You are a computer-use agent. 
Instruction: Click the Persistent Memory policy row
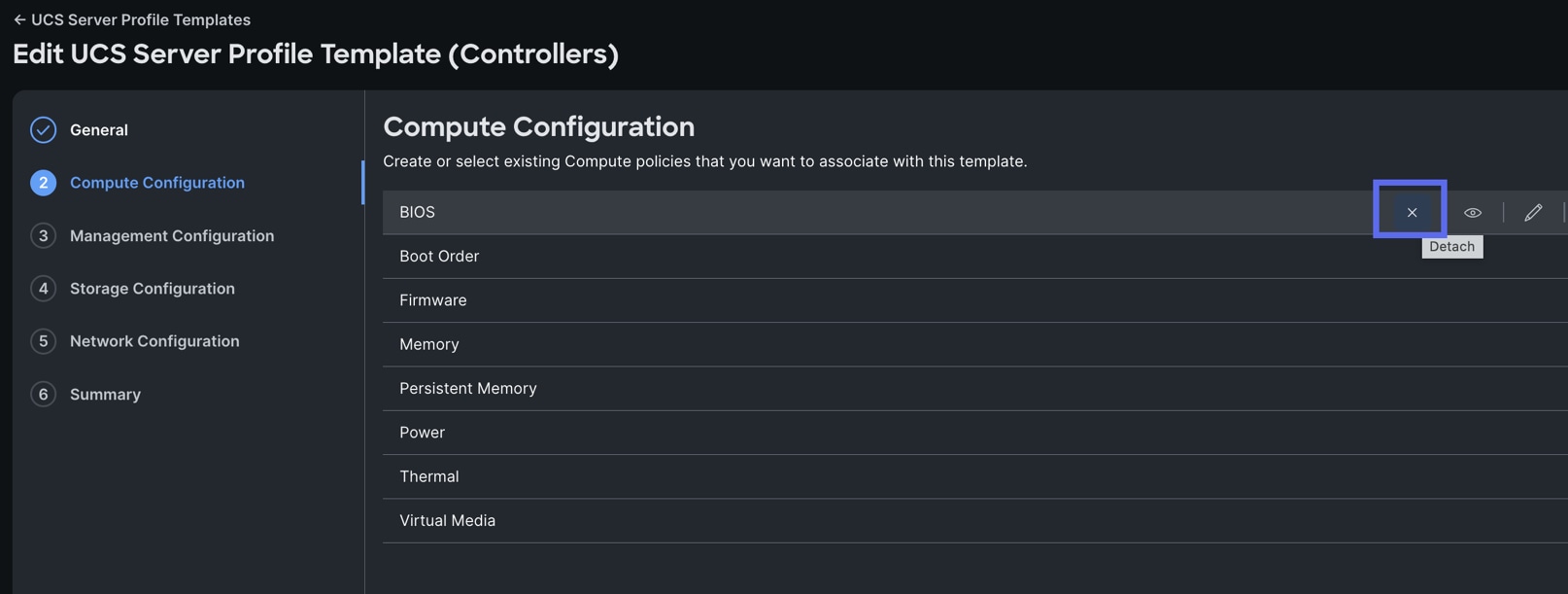(x=680, y=387)
